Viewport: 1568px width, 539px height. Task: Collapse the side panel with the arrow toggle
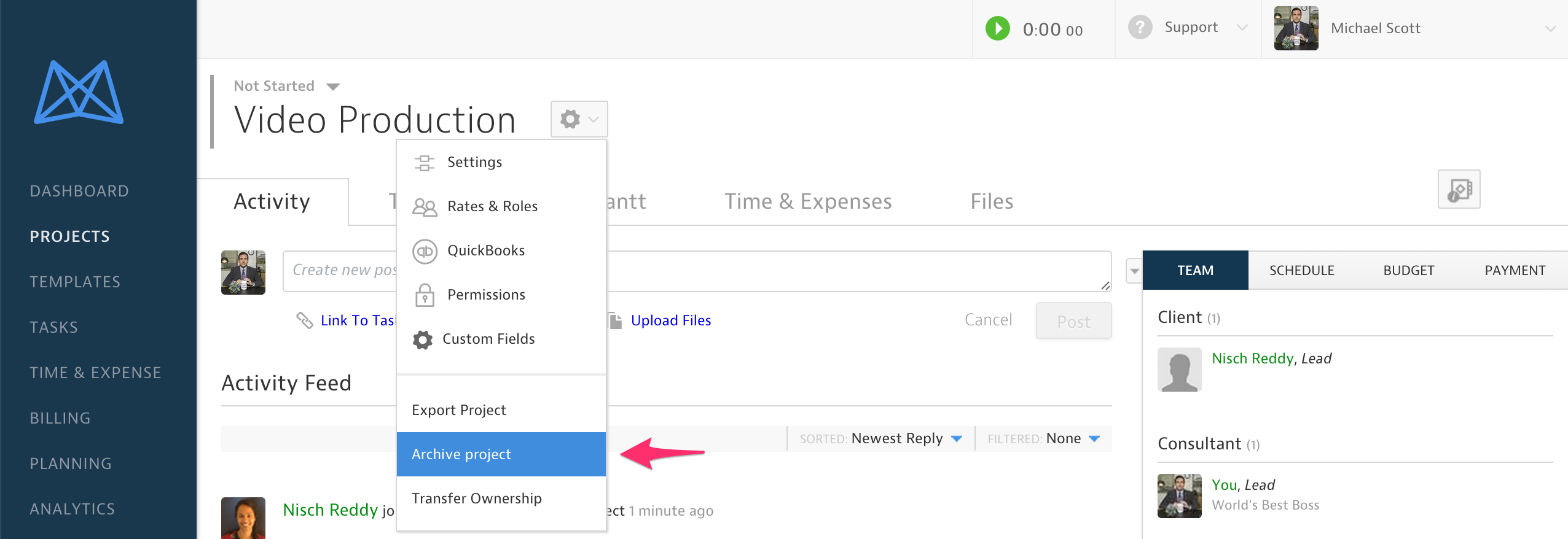(1134, 271)
